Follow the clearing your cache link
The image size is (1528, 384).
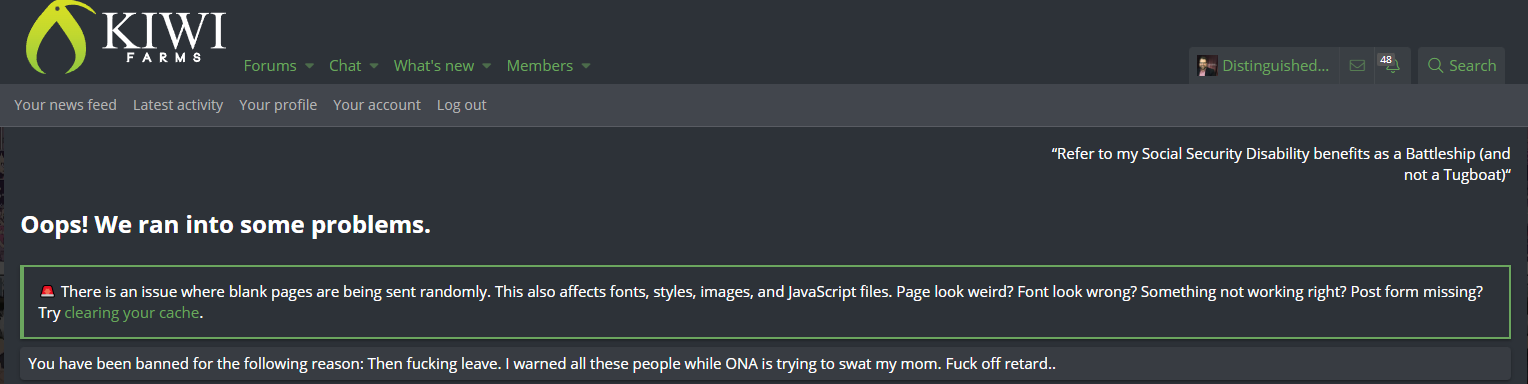point(132,313)
